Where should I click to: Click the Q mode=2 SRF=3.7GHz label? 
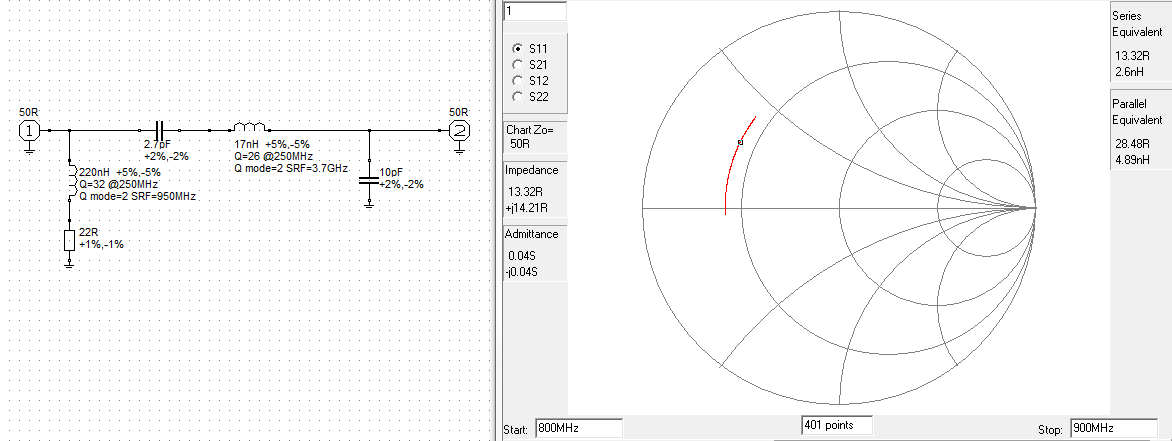tap(292, 169)
